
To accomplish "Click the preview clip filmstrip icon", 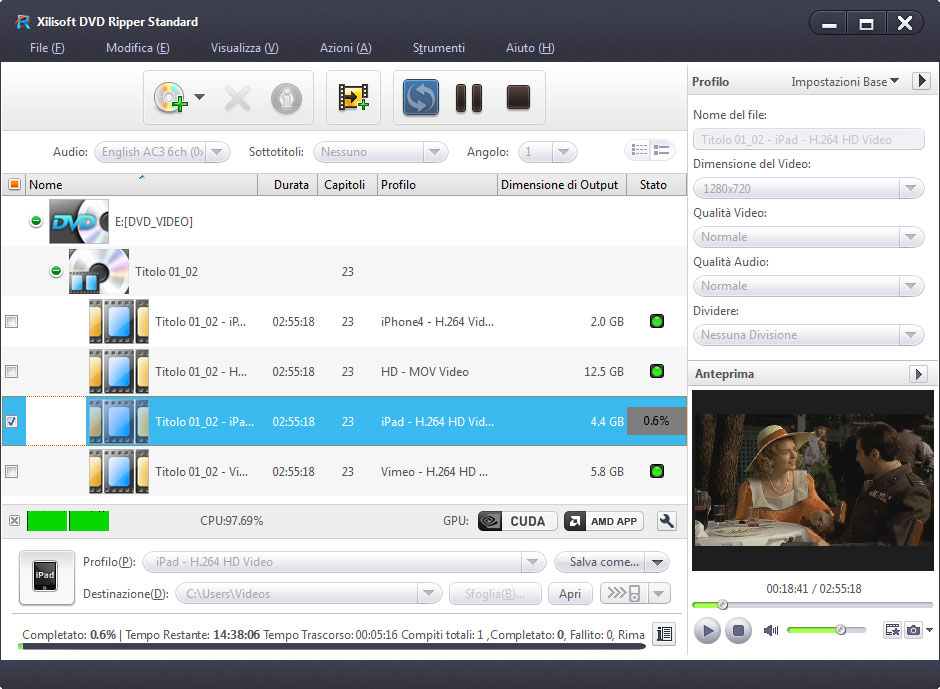I will click(893, 630).
